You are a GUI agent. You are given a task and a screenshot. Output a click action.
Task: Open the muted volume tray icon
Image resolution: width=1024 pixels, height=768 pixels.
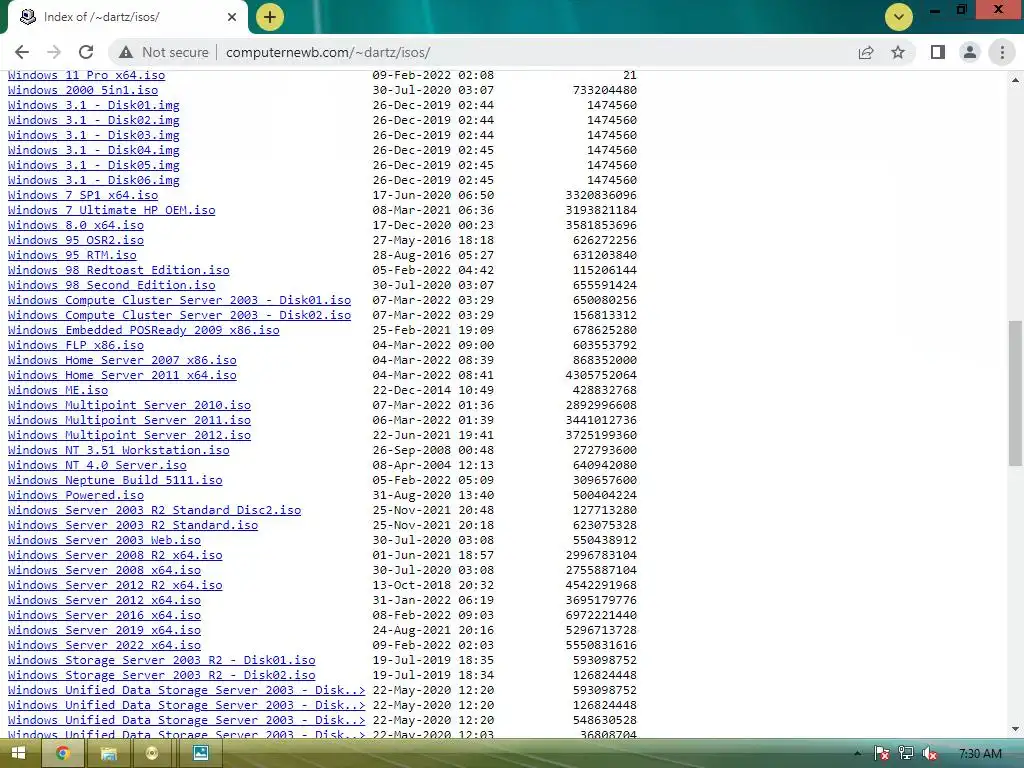click(929, 754)
